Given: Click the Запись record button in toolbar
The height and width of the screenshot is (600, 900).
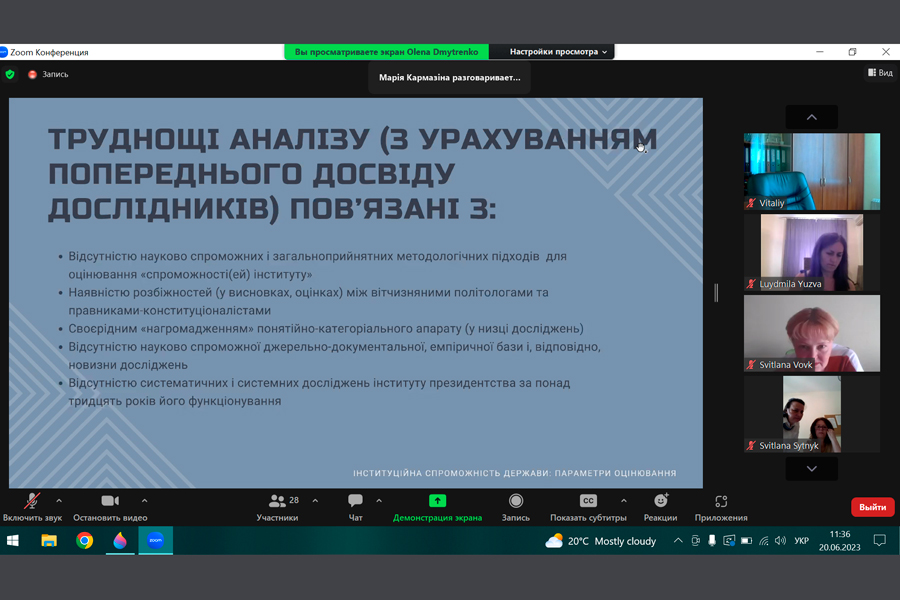Looking at the screenshot, I should coord(516,507).
